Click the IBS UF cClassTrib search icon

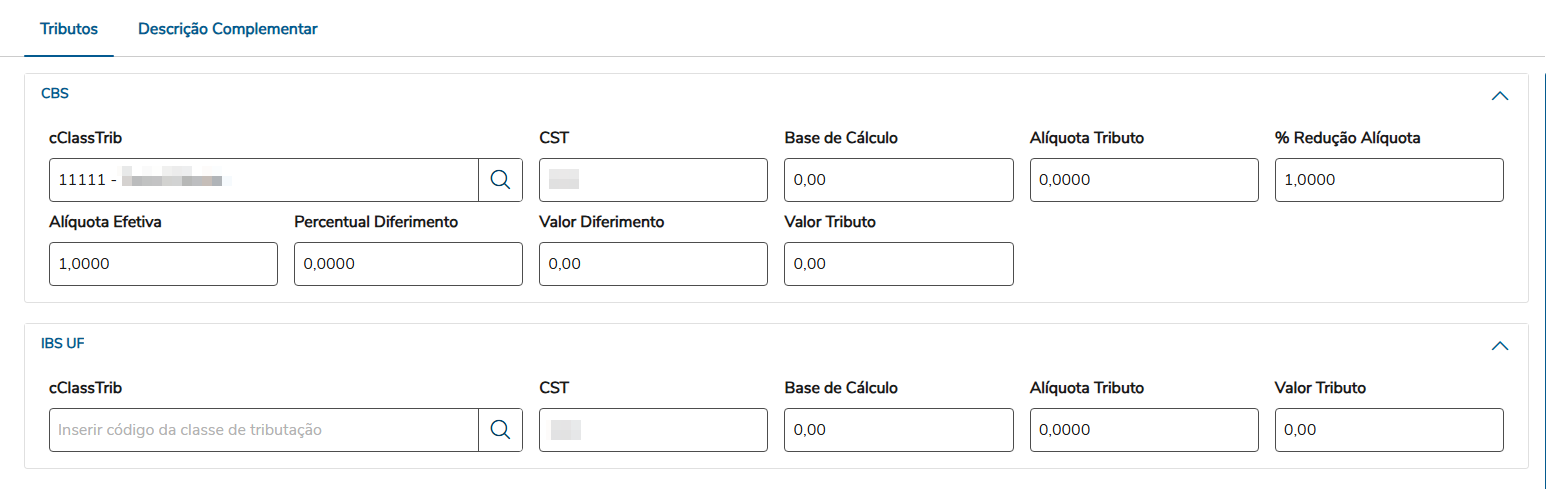tap(500, 430)
